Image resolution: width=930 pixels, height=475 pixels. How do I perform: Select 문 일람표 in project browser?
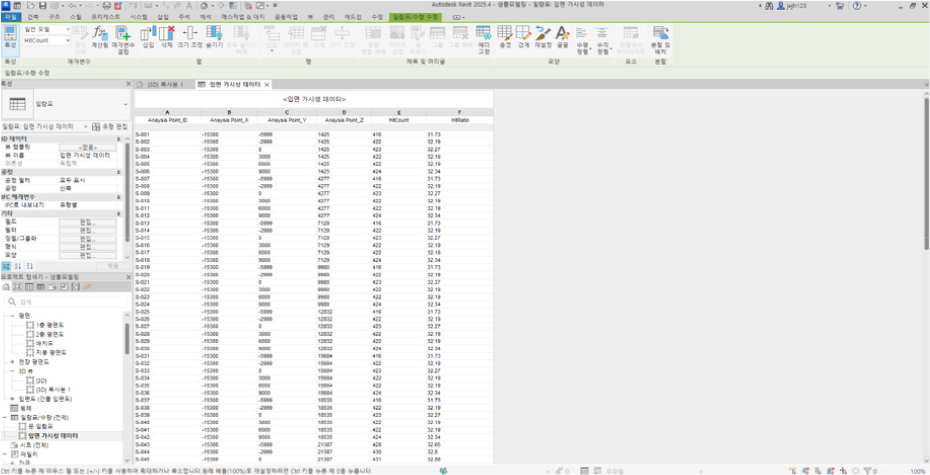pos(41,426)
